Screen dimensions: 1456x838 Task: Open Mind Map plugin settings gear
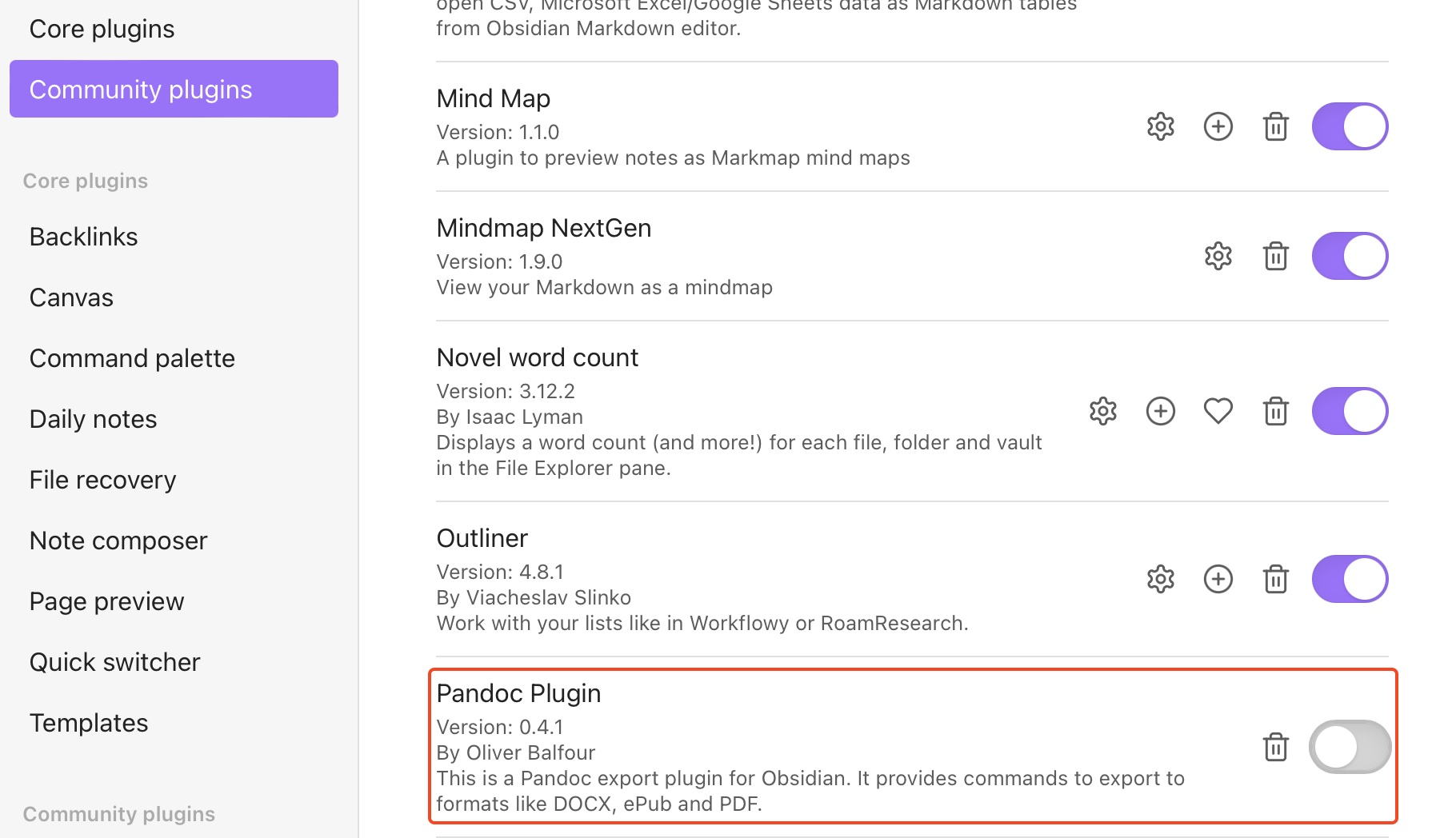(x=1160, y=126)
